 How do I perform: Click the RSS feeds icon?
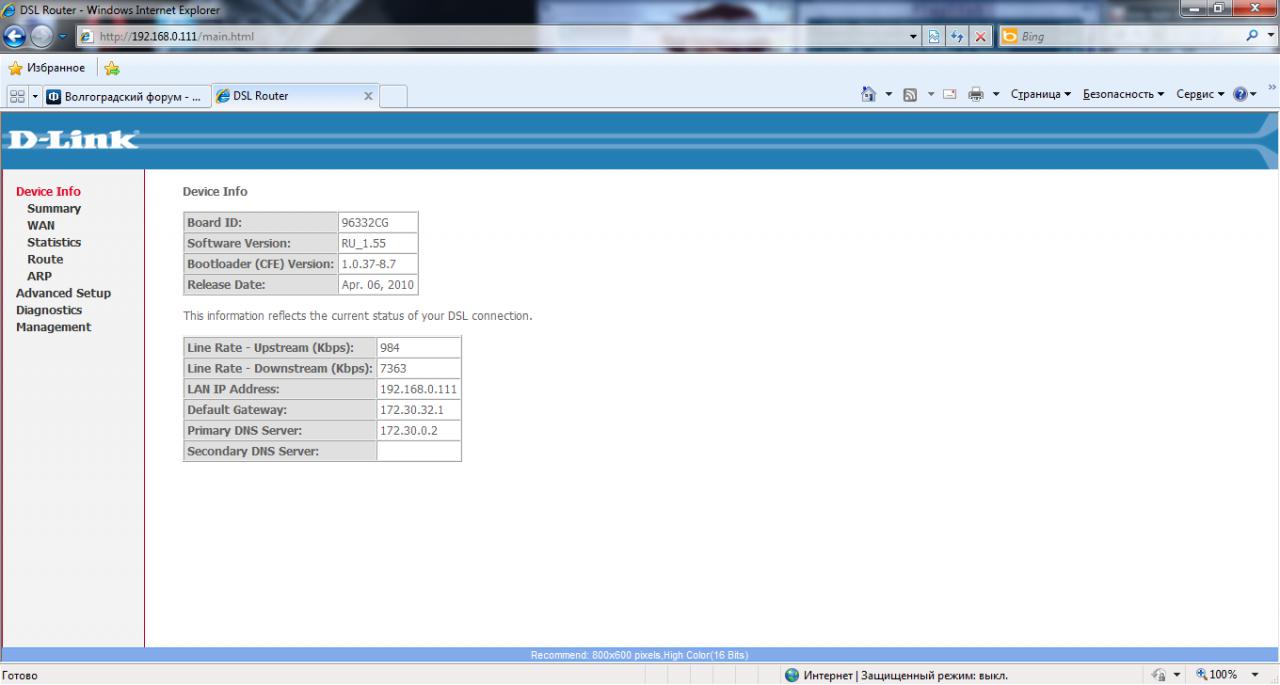pos(911,94)
